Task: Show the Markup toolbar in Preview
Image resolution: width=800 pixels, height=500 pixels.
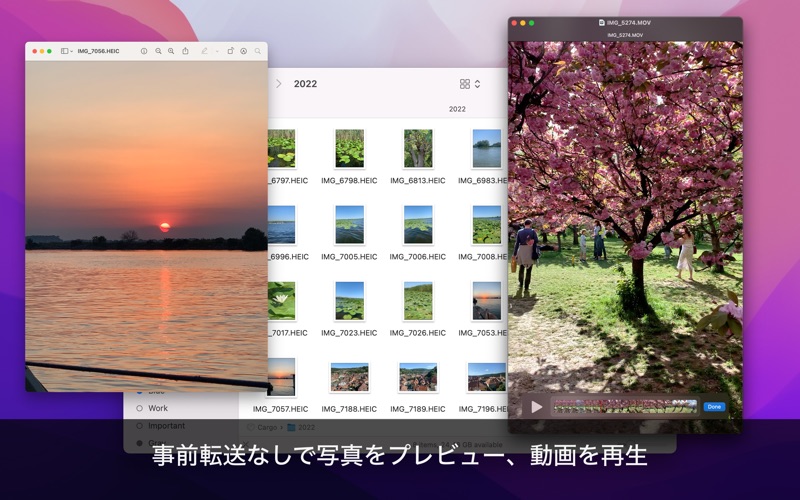Action: 244,51
